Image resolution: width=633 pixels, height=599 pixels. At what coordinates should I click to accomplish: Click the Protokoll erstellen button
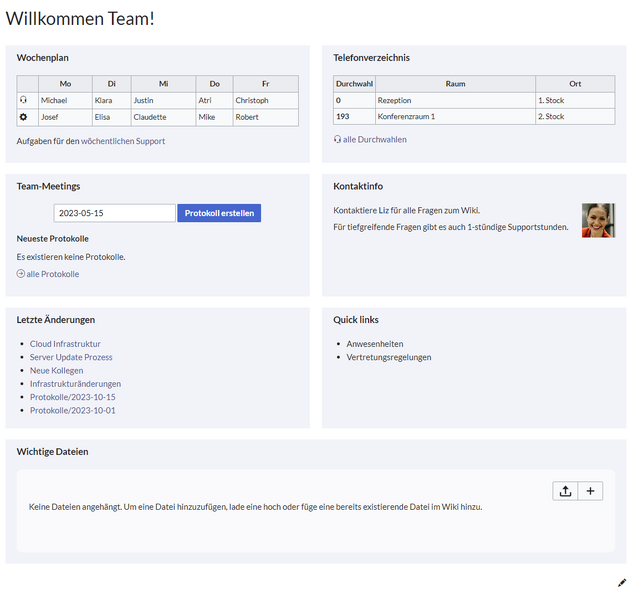tap(219, 213)
